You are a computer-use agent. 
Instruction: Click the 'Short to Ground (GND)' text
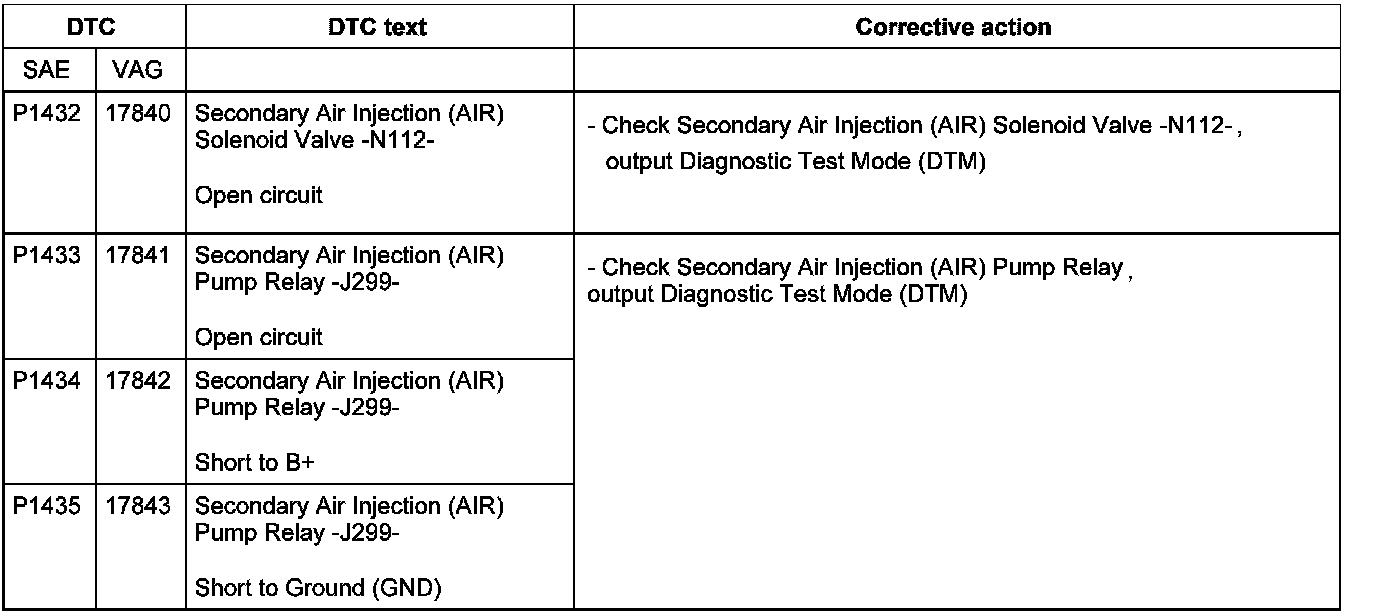pyautogui.click(x=318, y=588)
